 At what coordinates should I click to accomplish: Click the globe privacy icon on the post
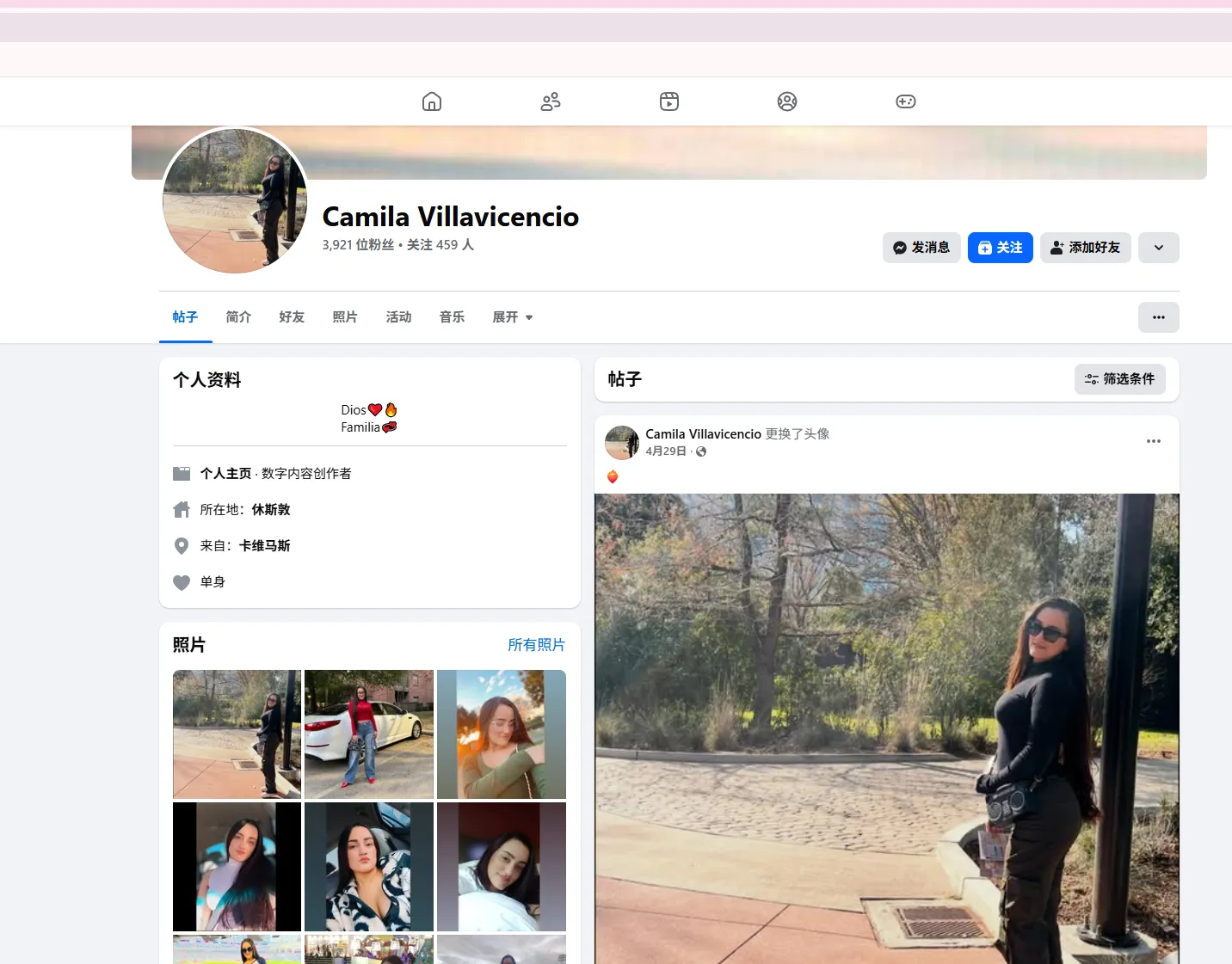[700, 451]
